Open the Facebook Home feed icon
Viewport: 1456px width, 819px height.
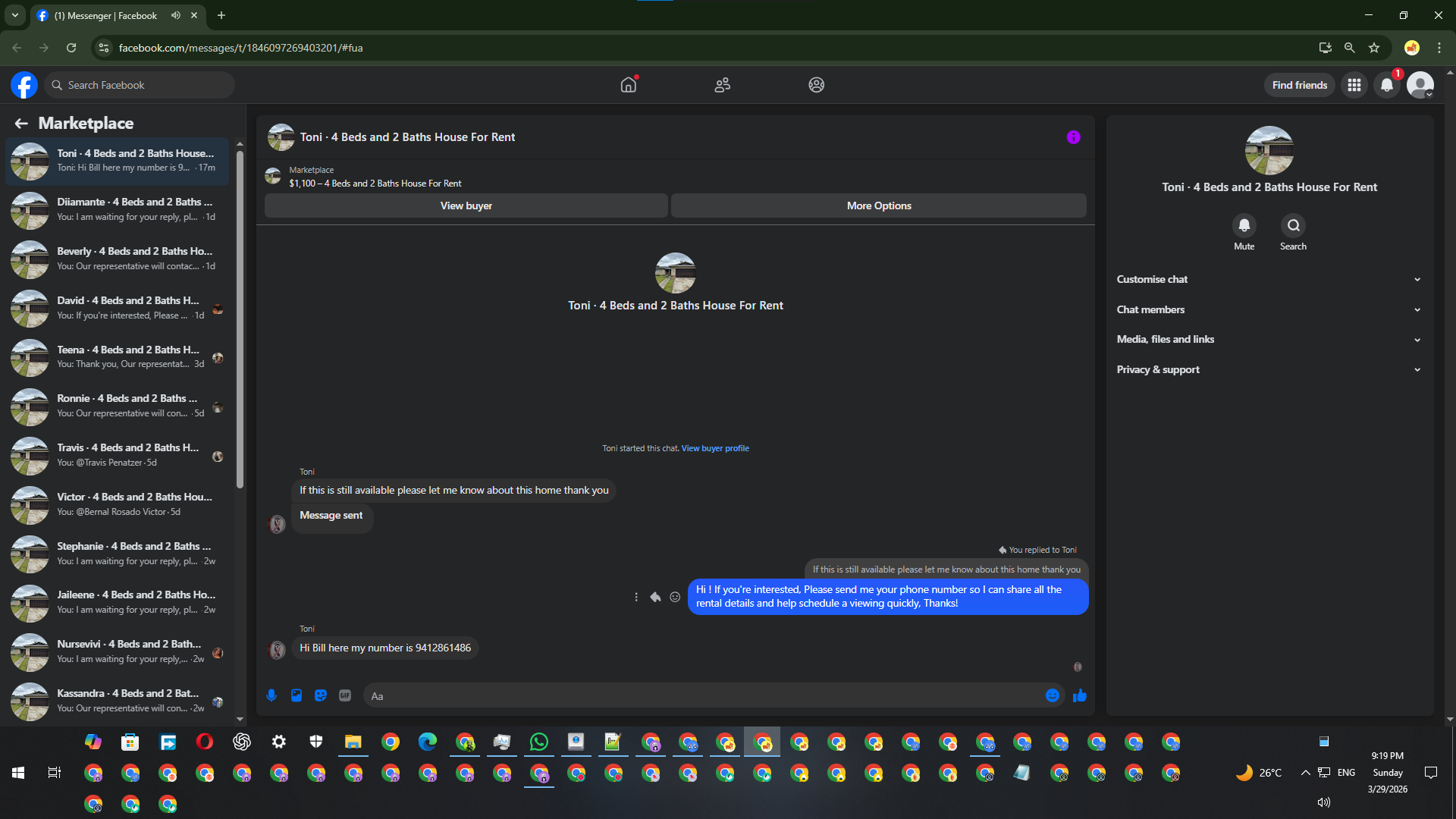point(628,85)
